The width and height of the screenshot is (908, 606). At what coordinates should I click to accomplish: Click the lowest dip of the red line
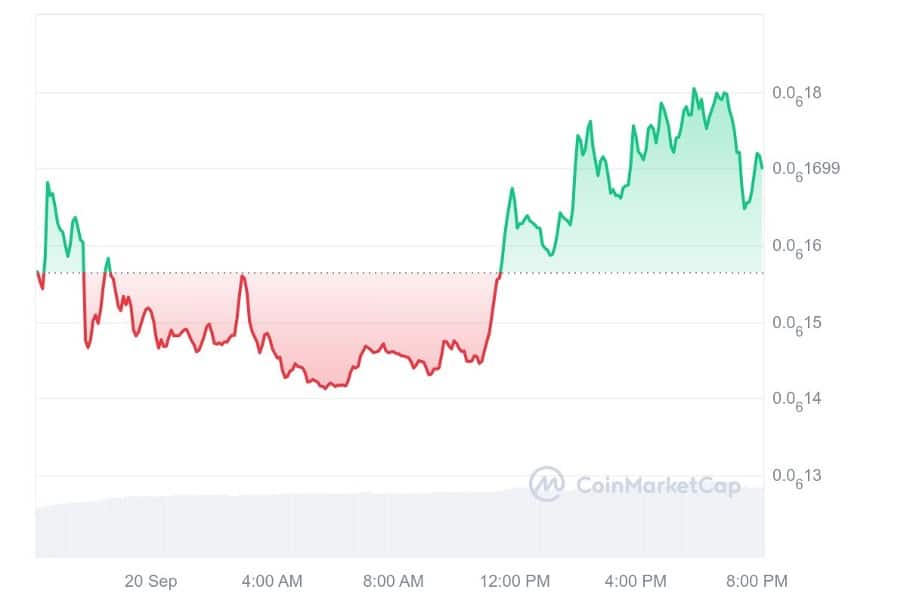(x=325, y=388)
